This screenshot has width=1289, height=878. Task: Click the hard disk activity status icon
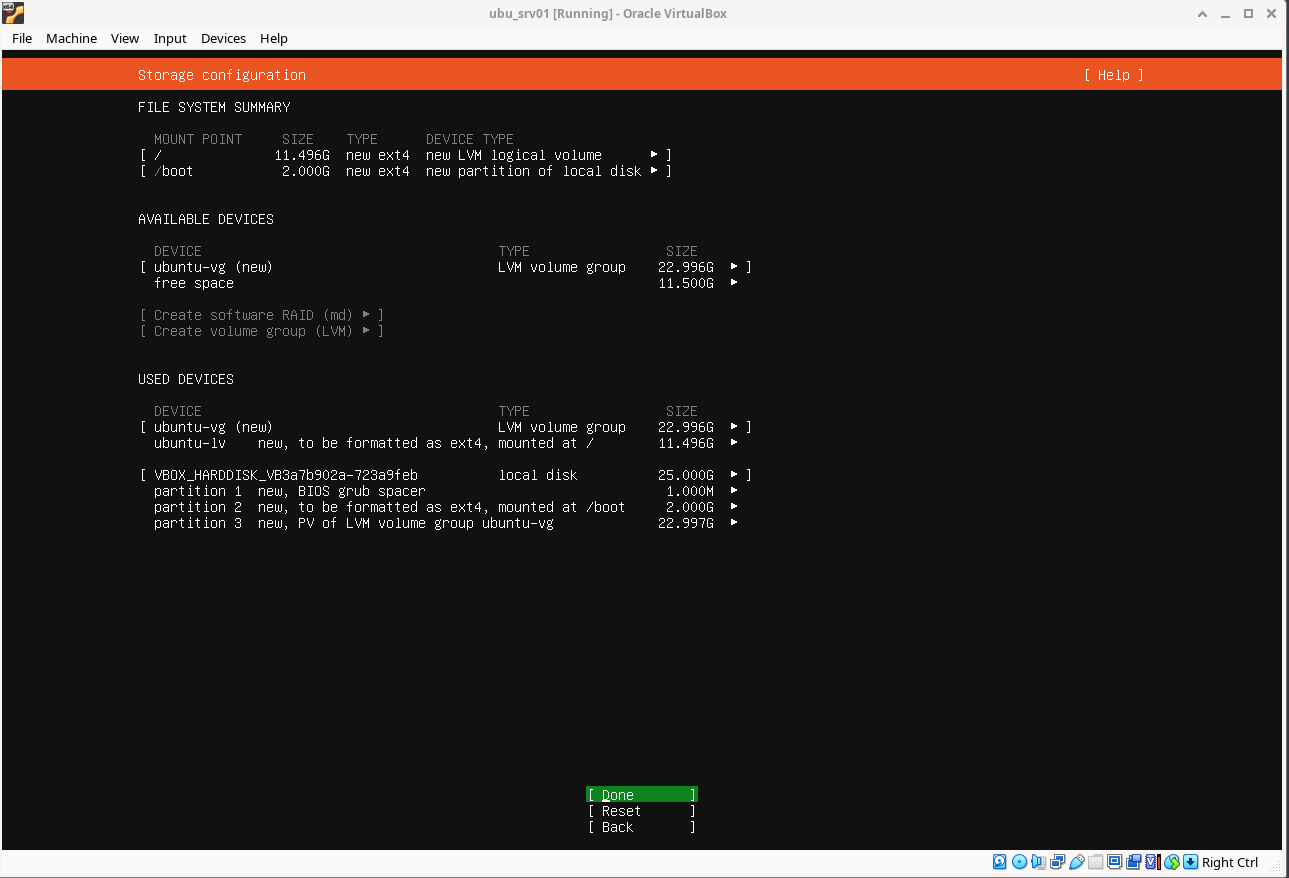click(x=1000, y=862)
